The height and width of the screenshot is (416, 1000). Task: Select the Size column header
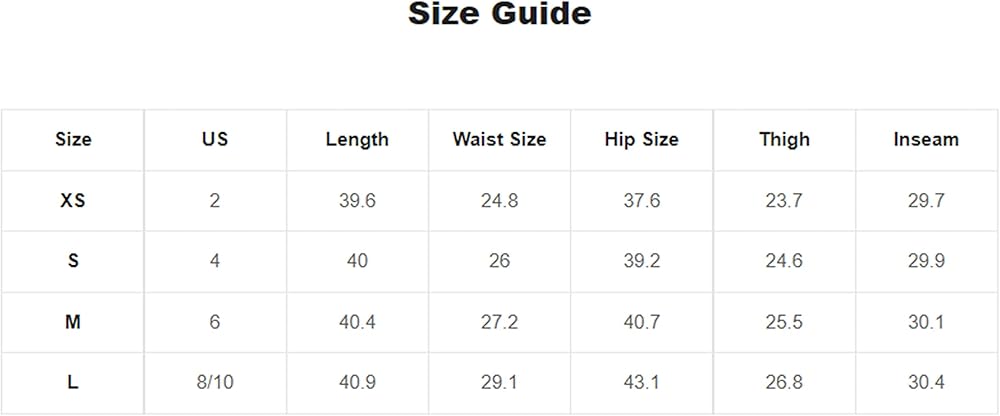[x=73, y=139]
